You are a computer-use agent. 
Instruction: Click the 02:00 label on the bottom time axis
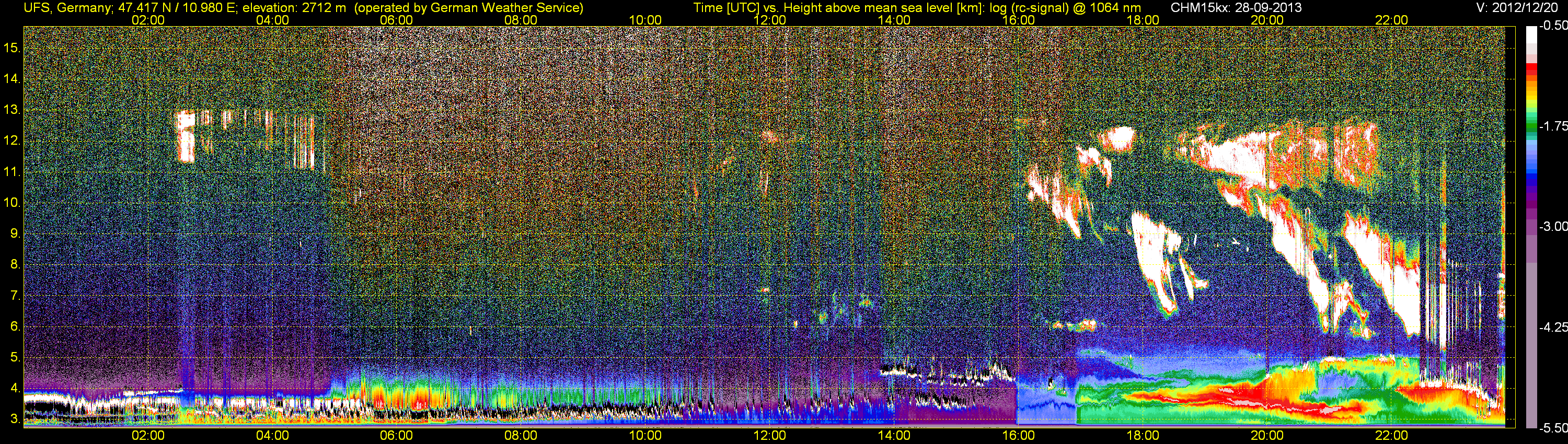[148, 436]
